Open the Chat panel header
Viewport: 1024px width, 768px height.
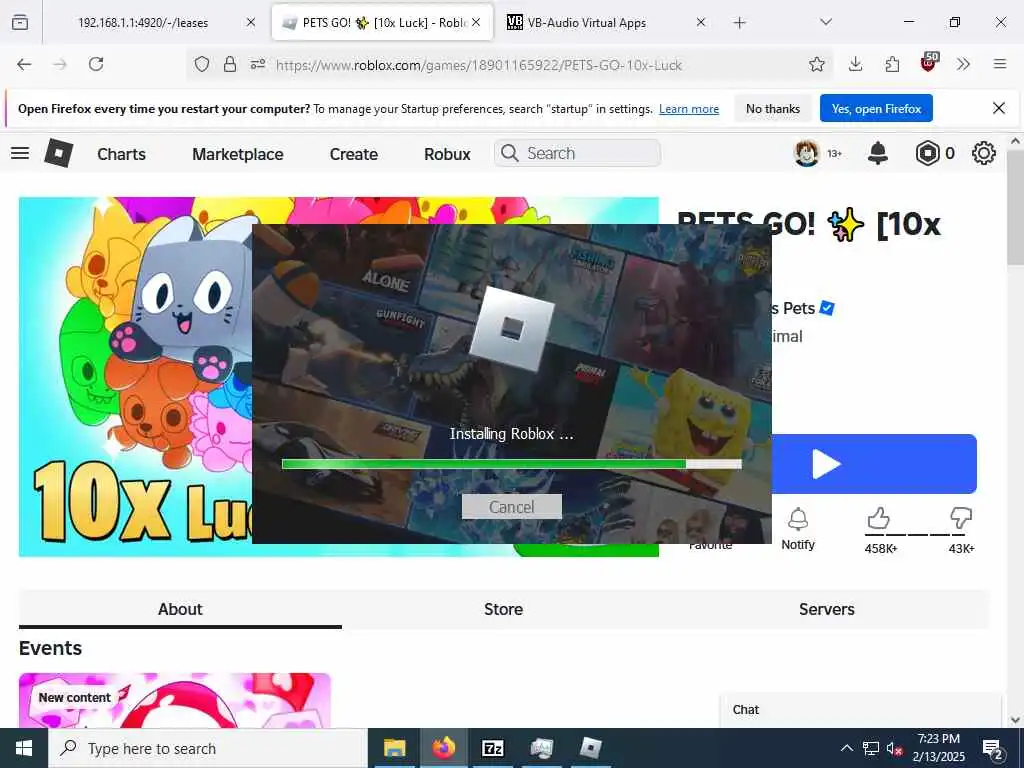pos(861,710)
